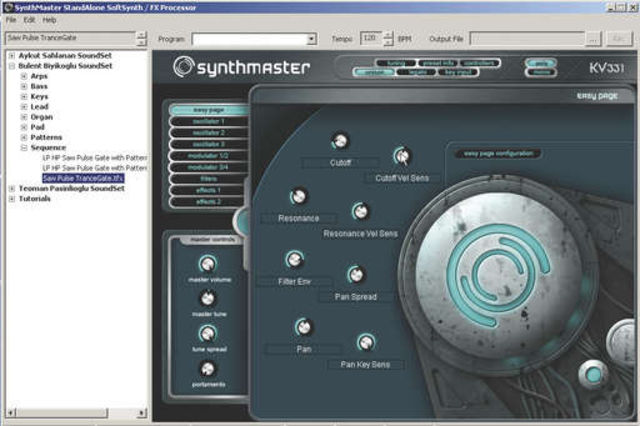Expand the Organ folder

tap(24, 117)
